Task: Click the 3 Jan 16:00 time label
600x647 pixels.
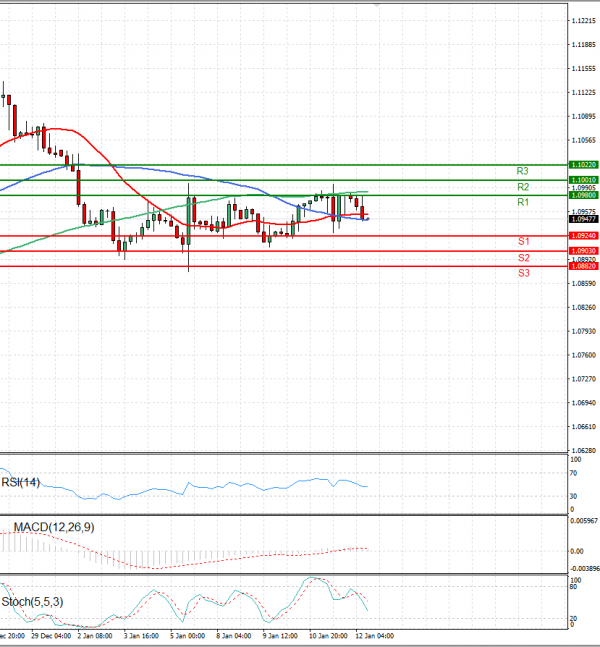Action: 141,636
